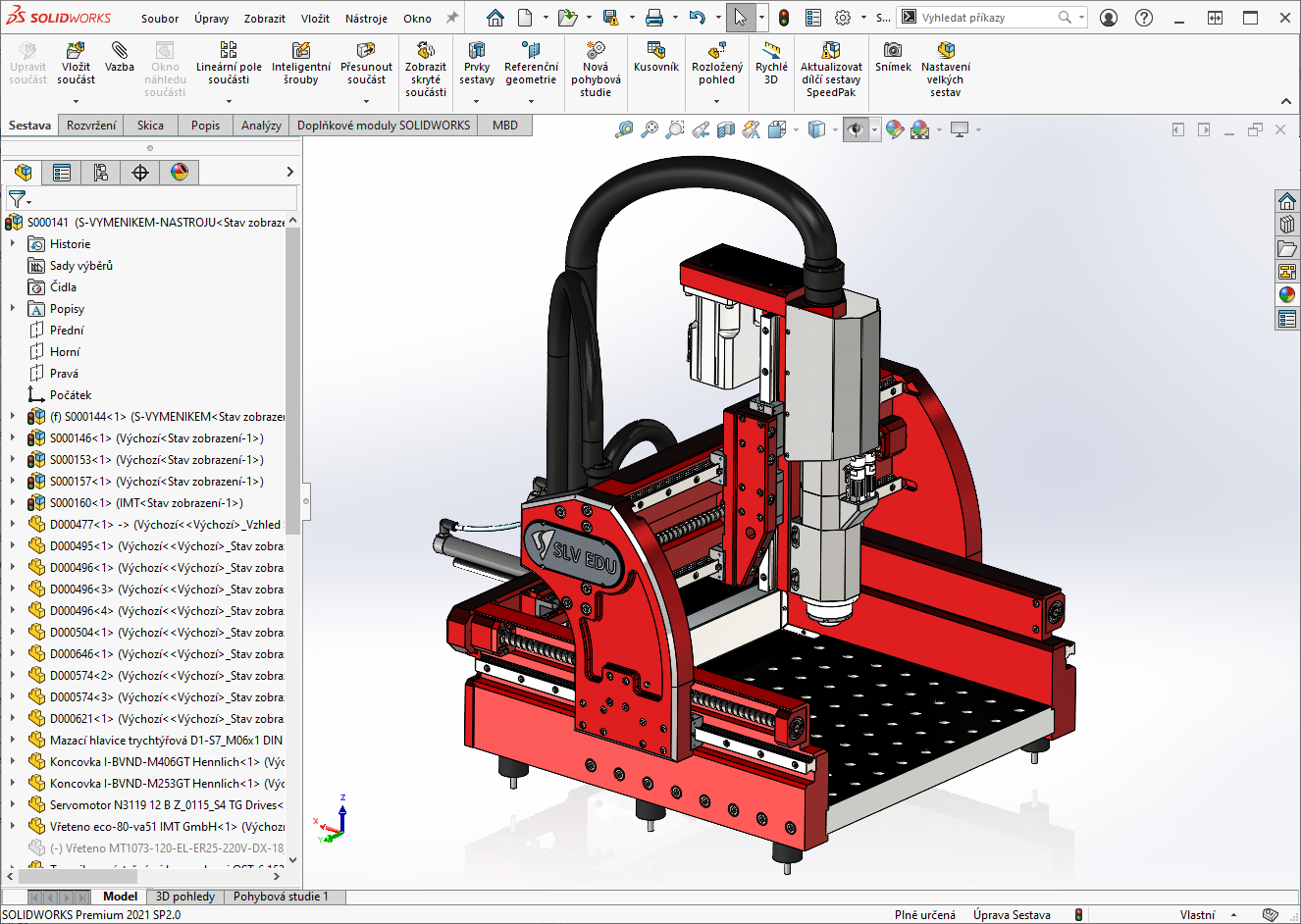Save the current assembly
Screen dimensions: 1301x924
pos(610,18)
